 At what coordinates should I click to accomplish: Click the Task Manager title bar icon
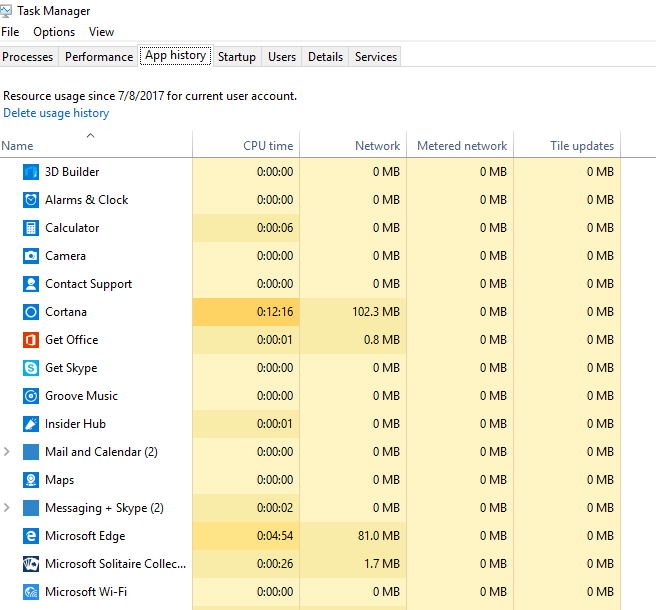pyautogui.click(x=6, y=11)
